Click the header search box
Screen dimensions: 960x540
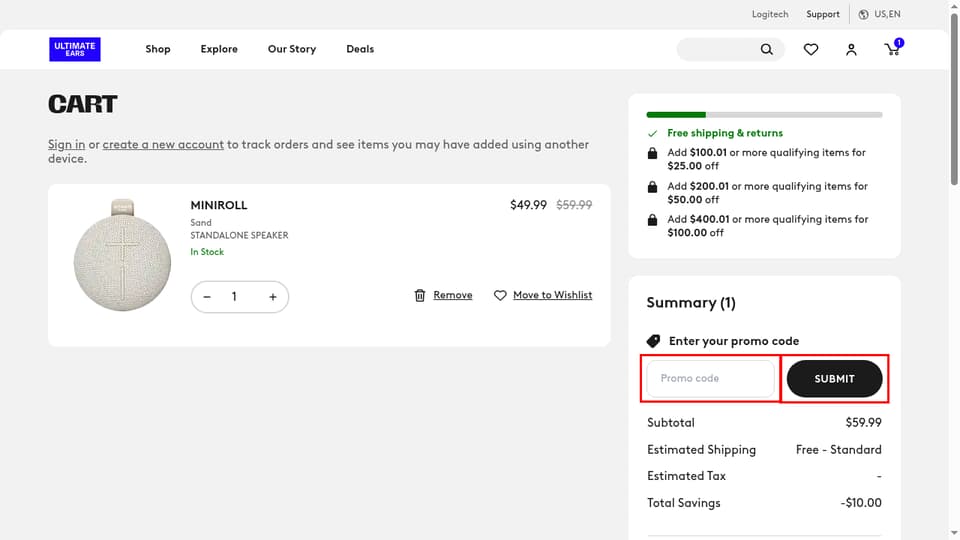730,49
